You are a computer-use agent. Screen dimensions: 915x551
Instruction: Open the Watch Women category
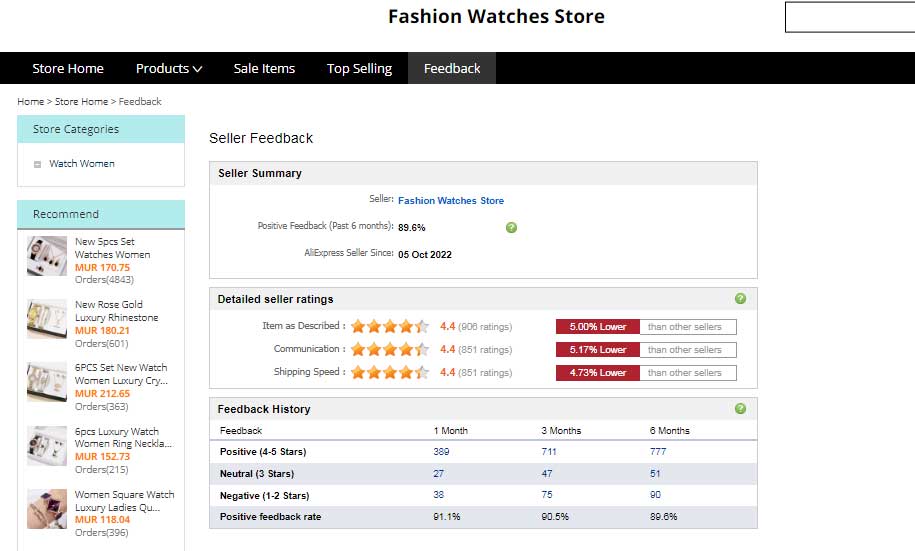point(82,163)
